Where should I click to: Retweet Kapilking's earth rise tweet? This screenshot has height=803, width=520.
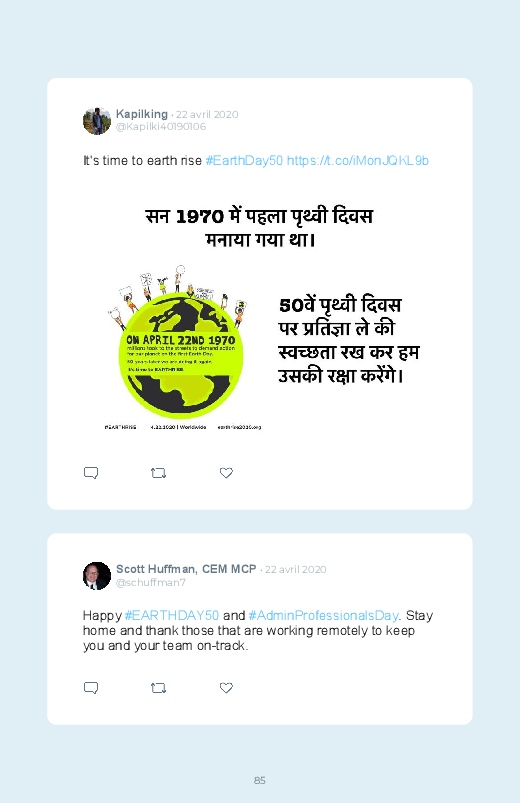pyautogui.click(x=158, y=473)
